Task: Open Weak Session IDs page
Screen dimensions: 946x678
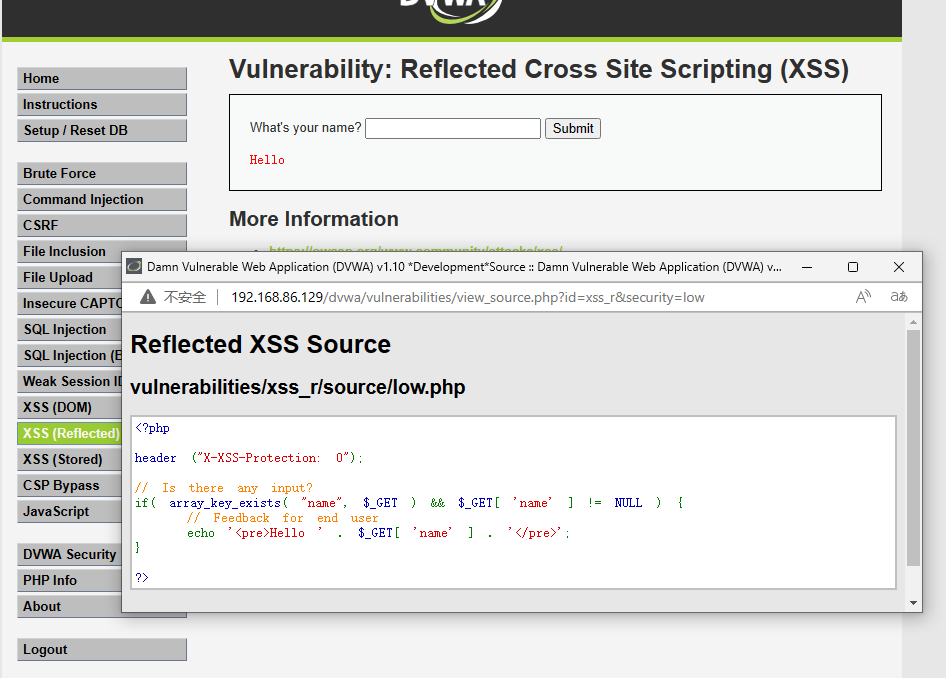Action: tap(70, 381)
